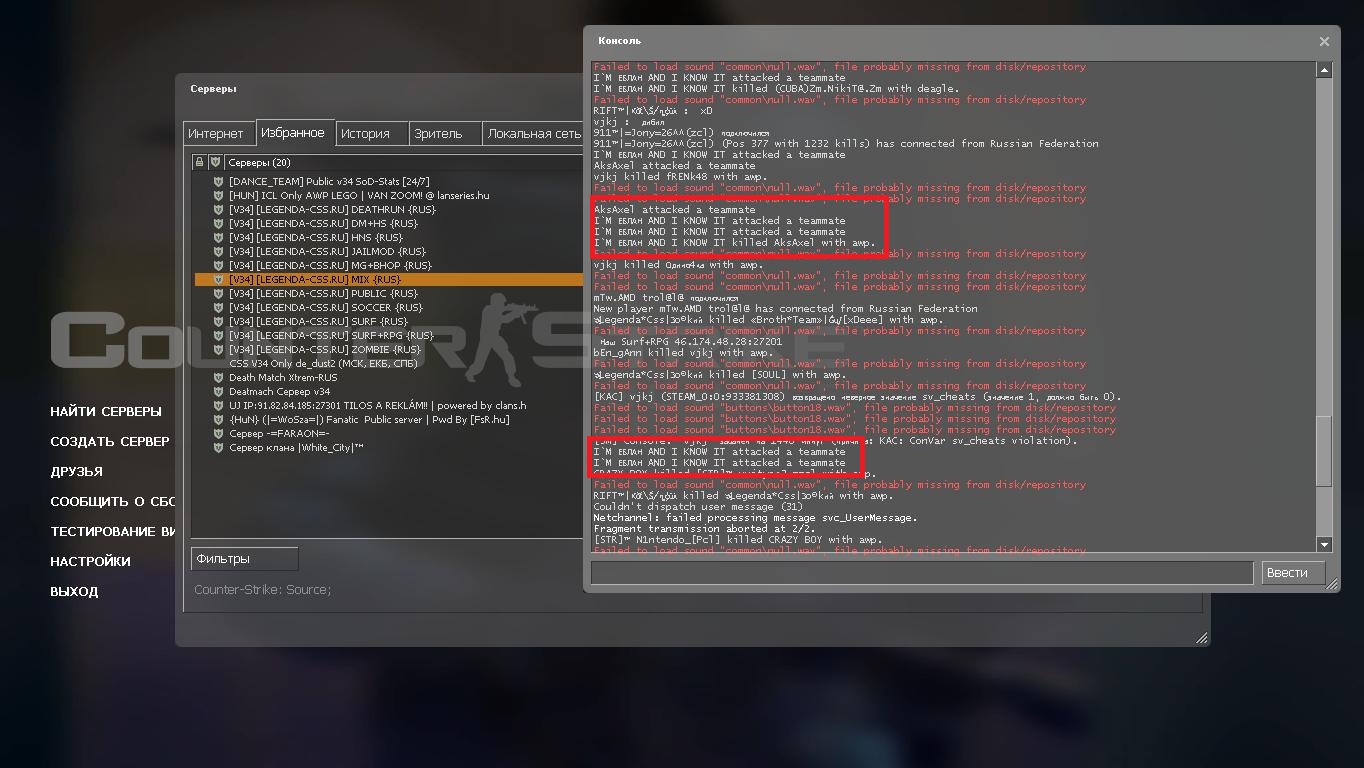The height and width of the screenshot is (768, 1364).
Task: Click the VAC shield column header icon
Action: coord(215,162)
